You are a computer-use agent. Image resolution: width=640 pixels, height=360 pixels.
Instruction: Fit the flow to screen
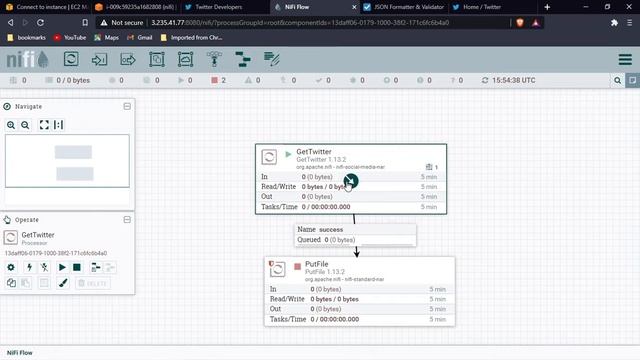(x=44, y=125)
